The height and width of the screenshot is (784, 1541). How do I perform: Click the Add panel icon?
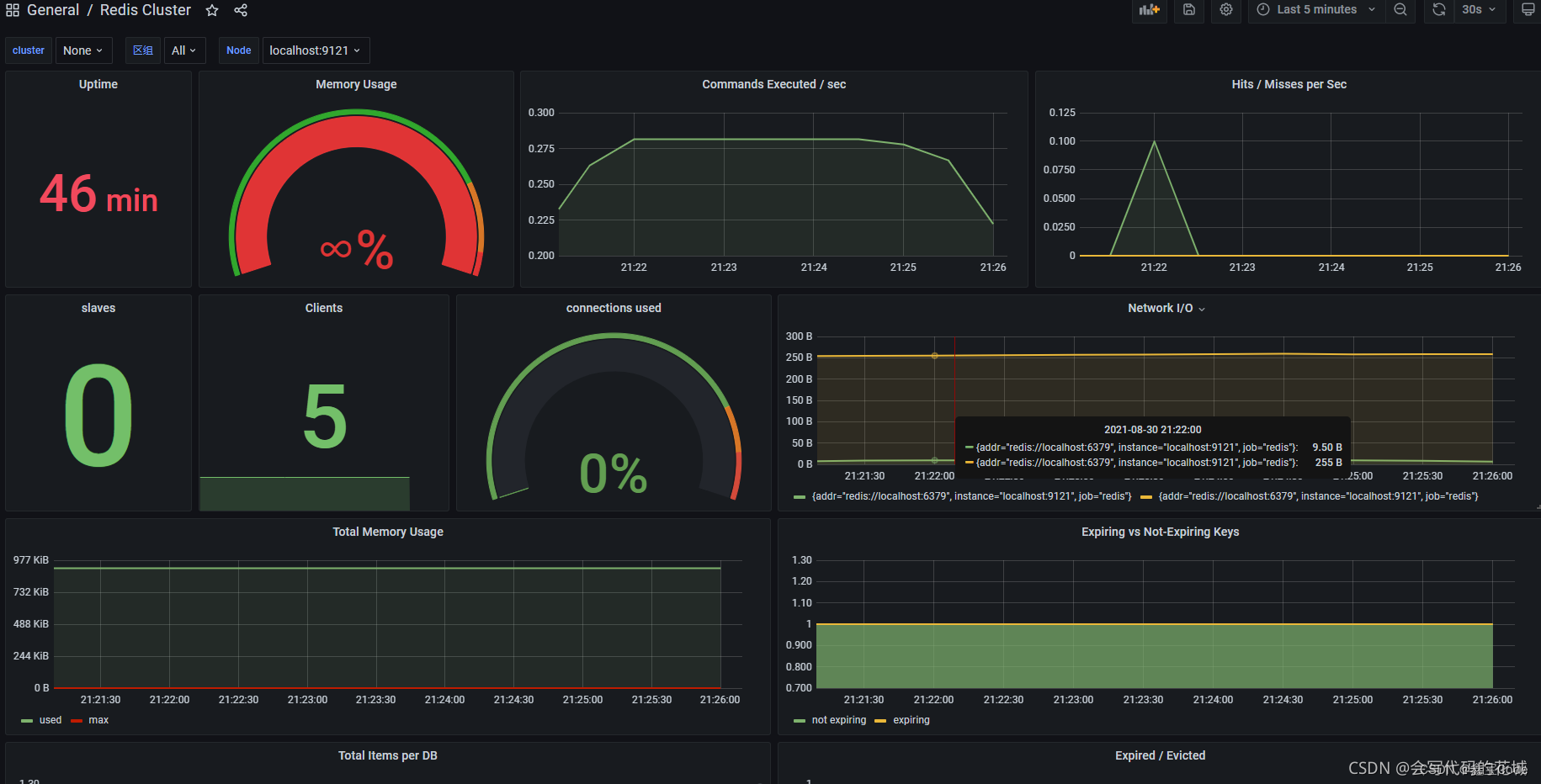pyautogui.click(x=1150, y=10)
